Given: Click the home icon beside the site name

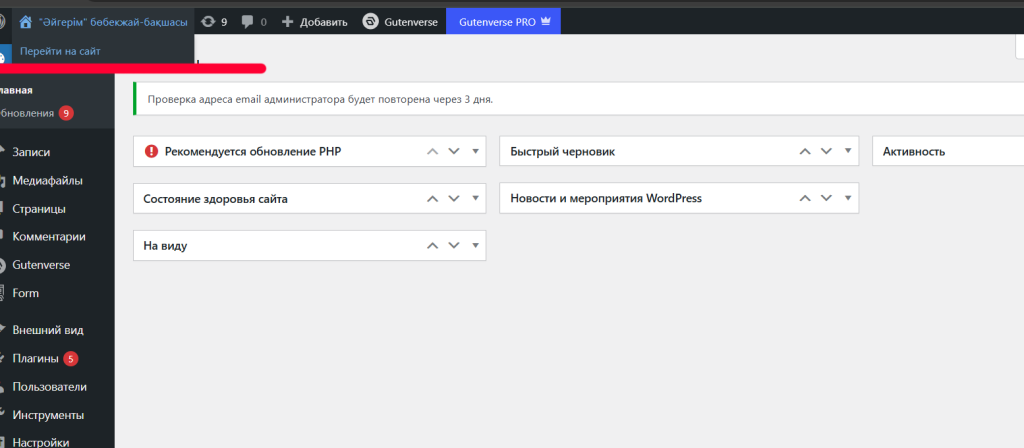Looking at the screenshot, I should pyautogui.click(x=26, y=21).
